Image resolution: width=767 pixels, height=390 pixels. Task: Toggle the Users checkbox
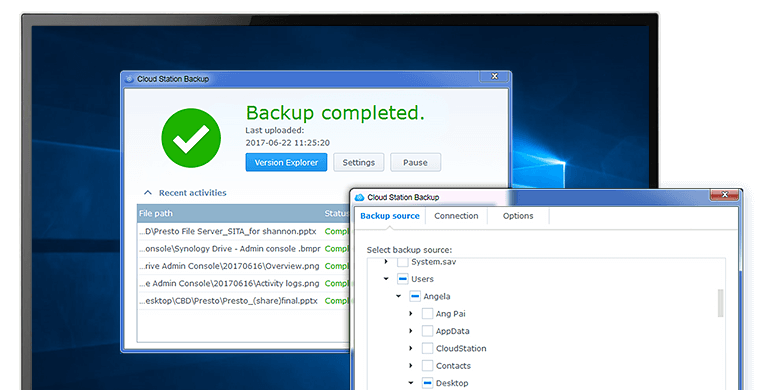point(403,279)
